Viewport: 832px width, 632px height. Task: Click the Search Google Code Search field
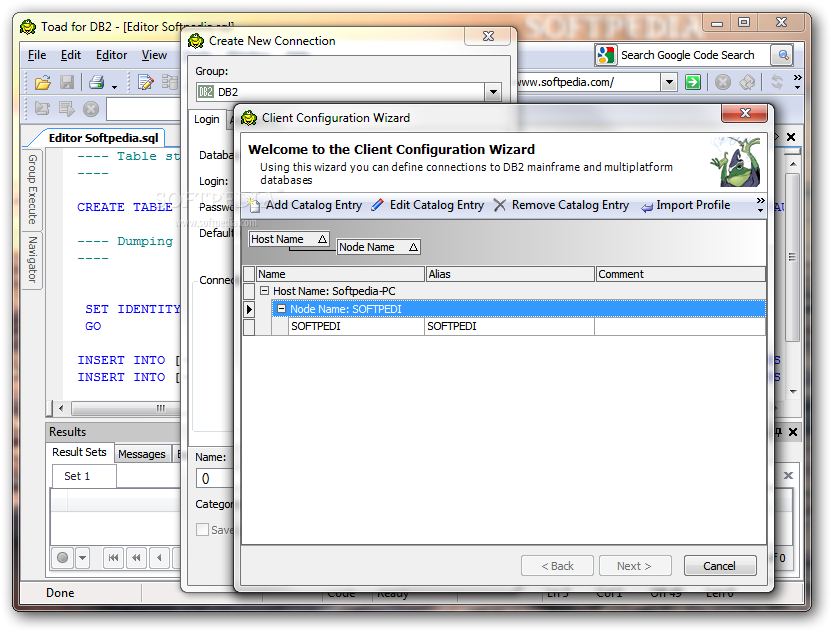coord(694,55)
